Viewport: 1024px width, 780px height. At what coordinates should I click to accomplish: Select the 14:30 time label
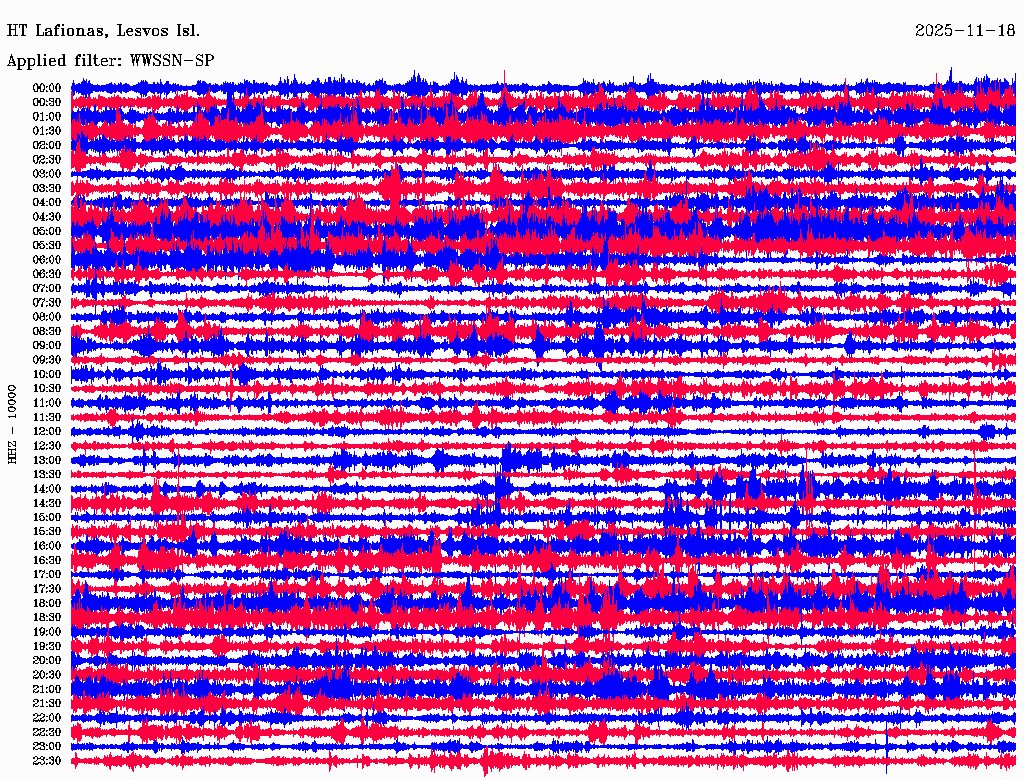click(46, 503)
